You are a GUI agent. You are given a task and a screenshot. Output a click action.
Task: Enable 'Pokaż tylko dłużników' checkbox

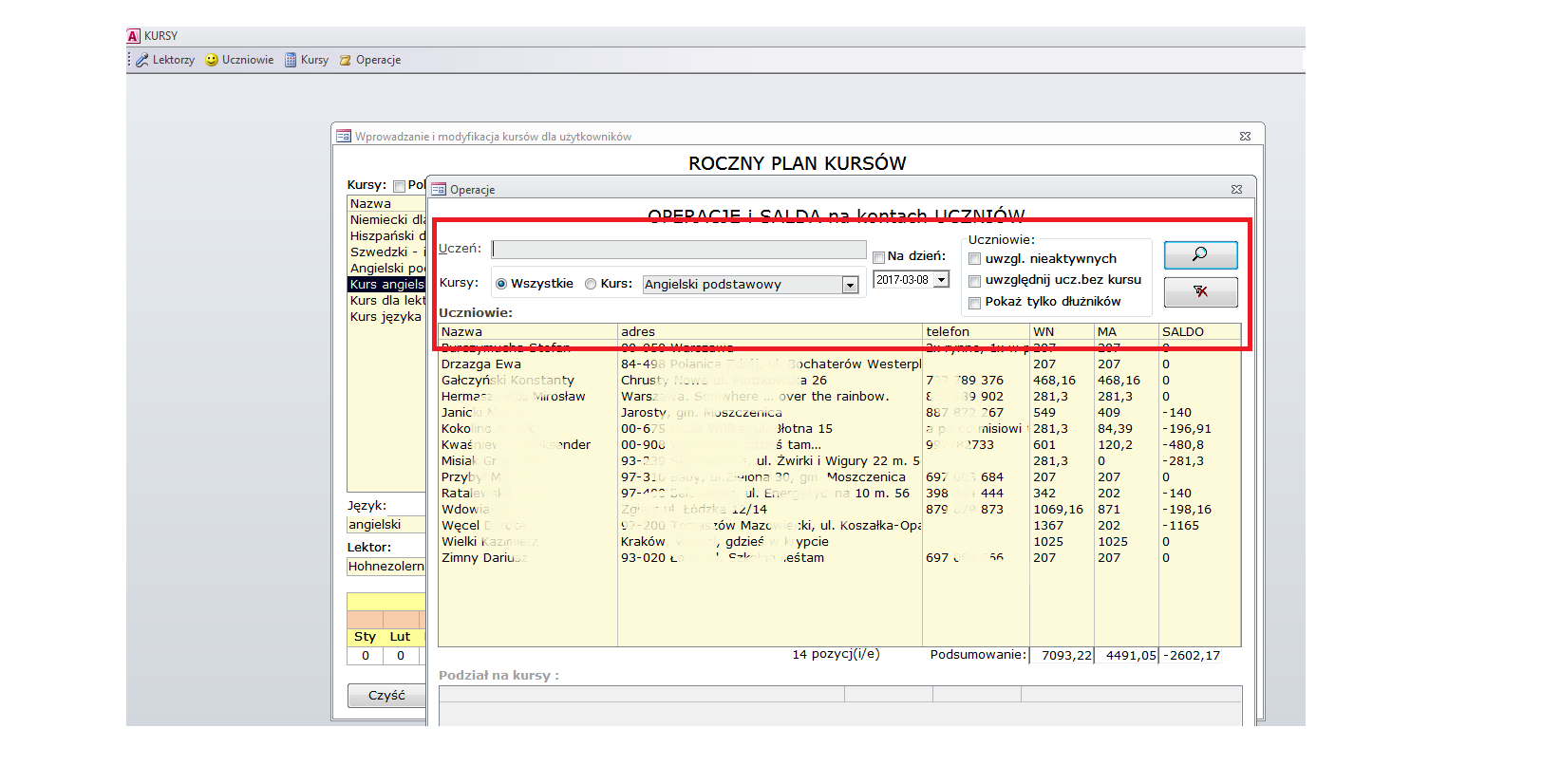click(974, 303)
